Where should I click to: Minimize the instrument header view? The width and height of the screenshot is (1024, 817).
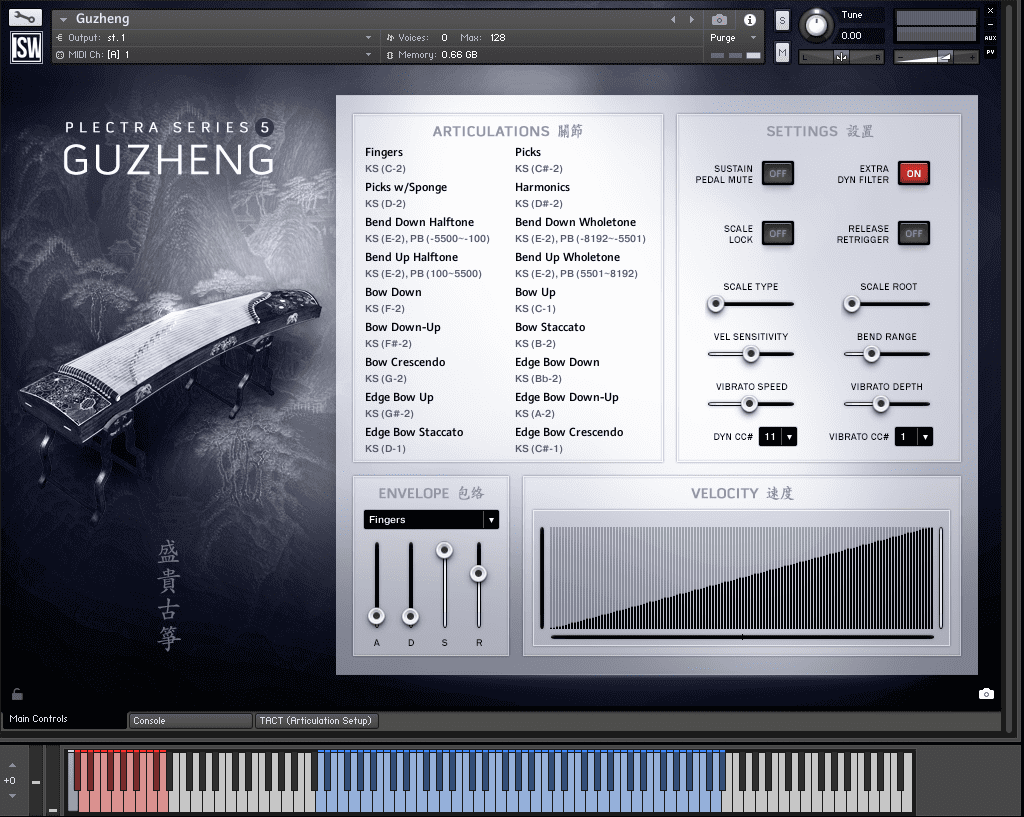(x=990, y=24)
